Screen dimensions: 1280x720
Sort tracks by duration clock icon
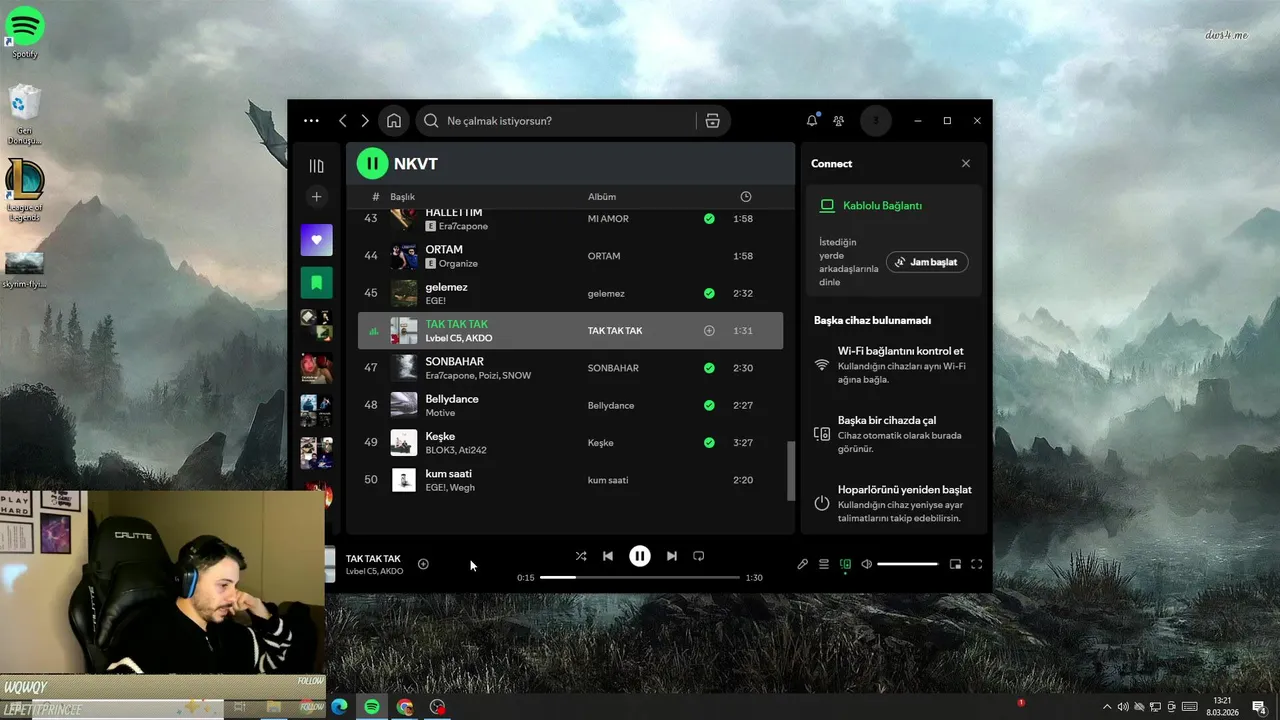[745, 197]
